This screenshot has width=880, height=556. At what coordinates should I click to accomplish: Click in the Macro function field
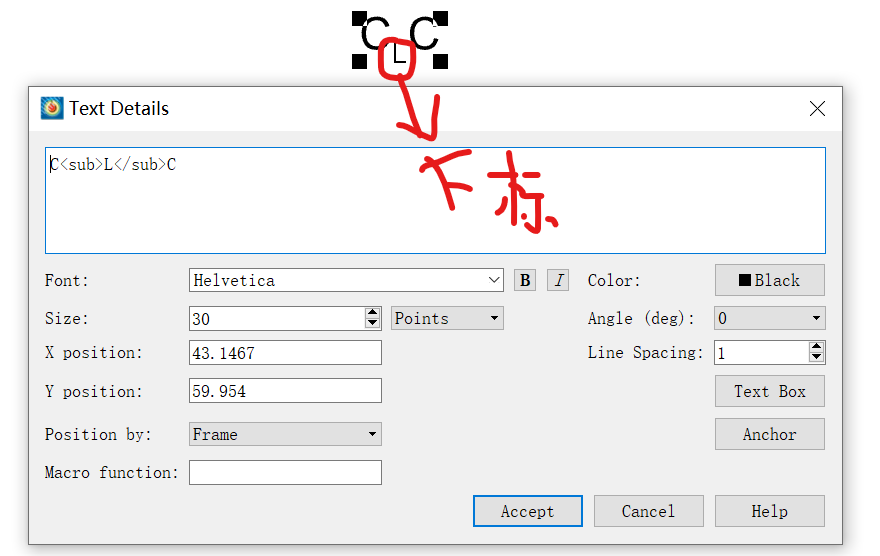click(x=285, y=472)
